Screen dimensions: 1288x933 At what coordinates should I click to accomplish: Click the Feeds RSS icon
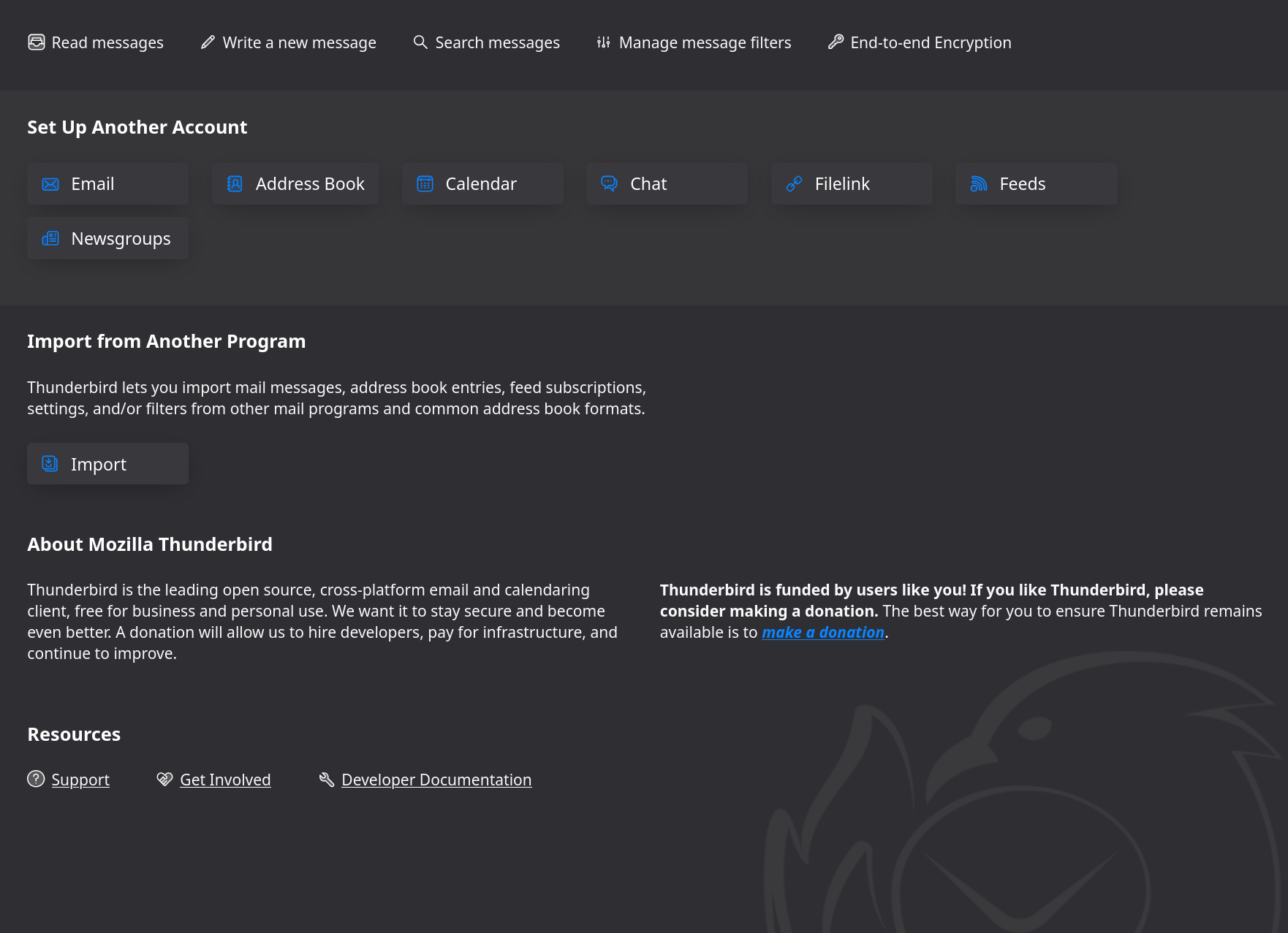click(x=979, y=184)
